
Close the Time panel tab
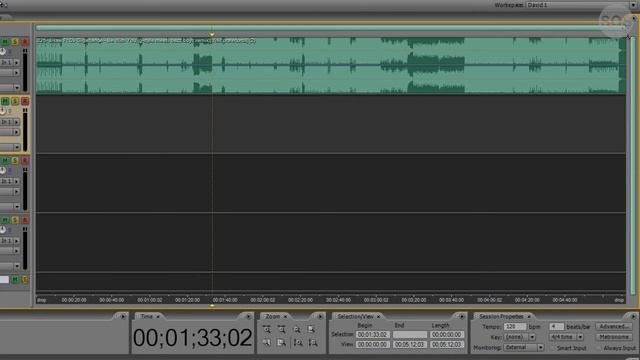(158, 317)
